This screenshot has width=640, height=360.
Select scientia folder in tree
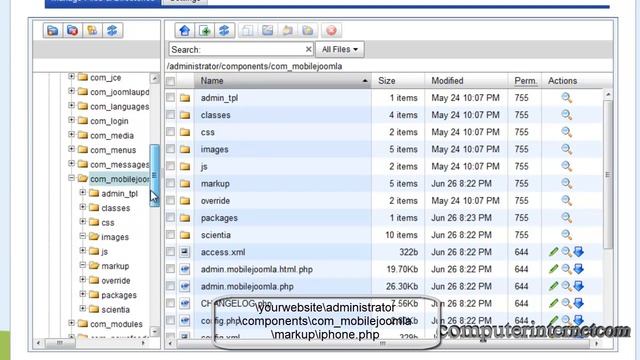tap(115, 310)
